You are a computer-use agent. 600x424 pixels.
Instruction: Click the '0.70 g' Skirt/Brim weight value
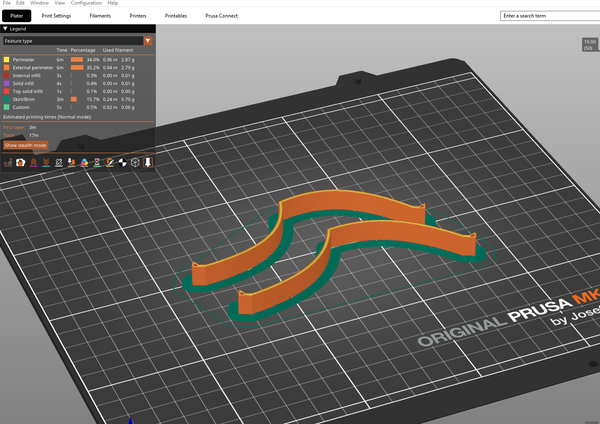pyautogui.click(x=128, y=99)
